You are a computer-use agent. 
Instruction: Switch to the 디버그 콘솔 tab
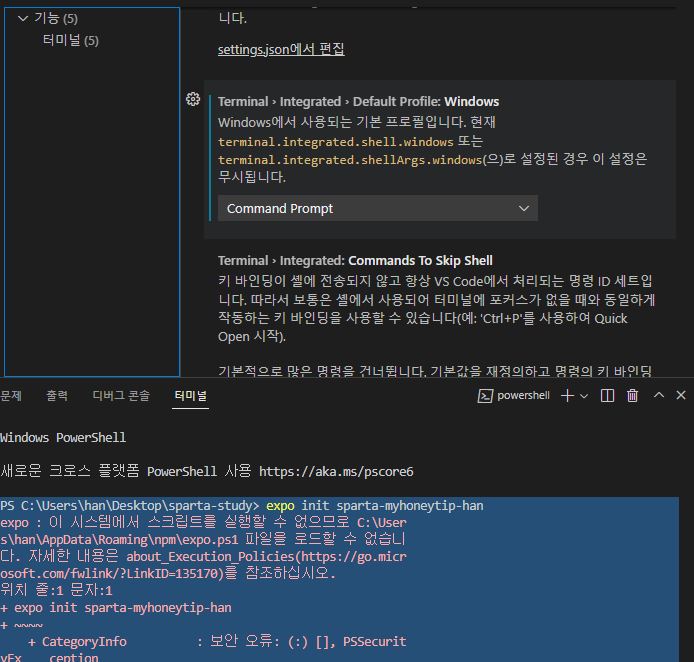click(121, 396)
